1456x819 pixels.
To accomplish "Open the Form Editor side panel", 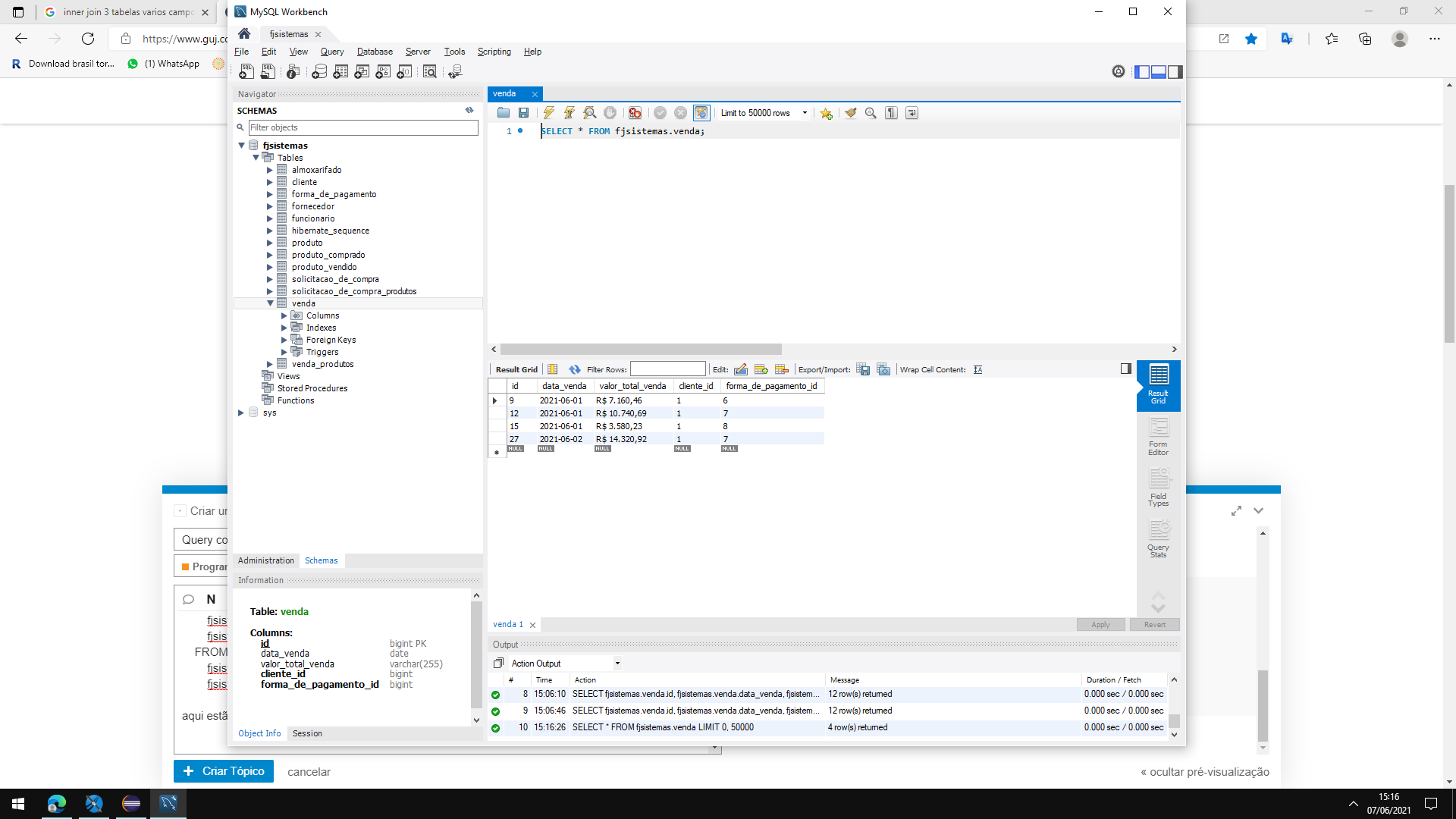I will 1158,437.
